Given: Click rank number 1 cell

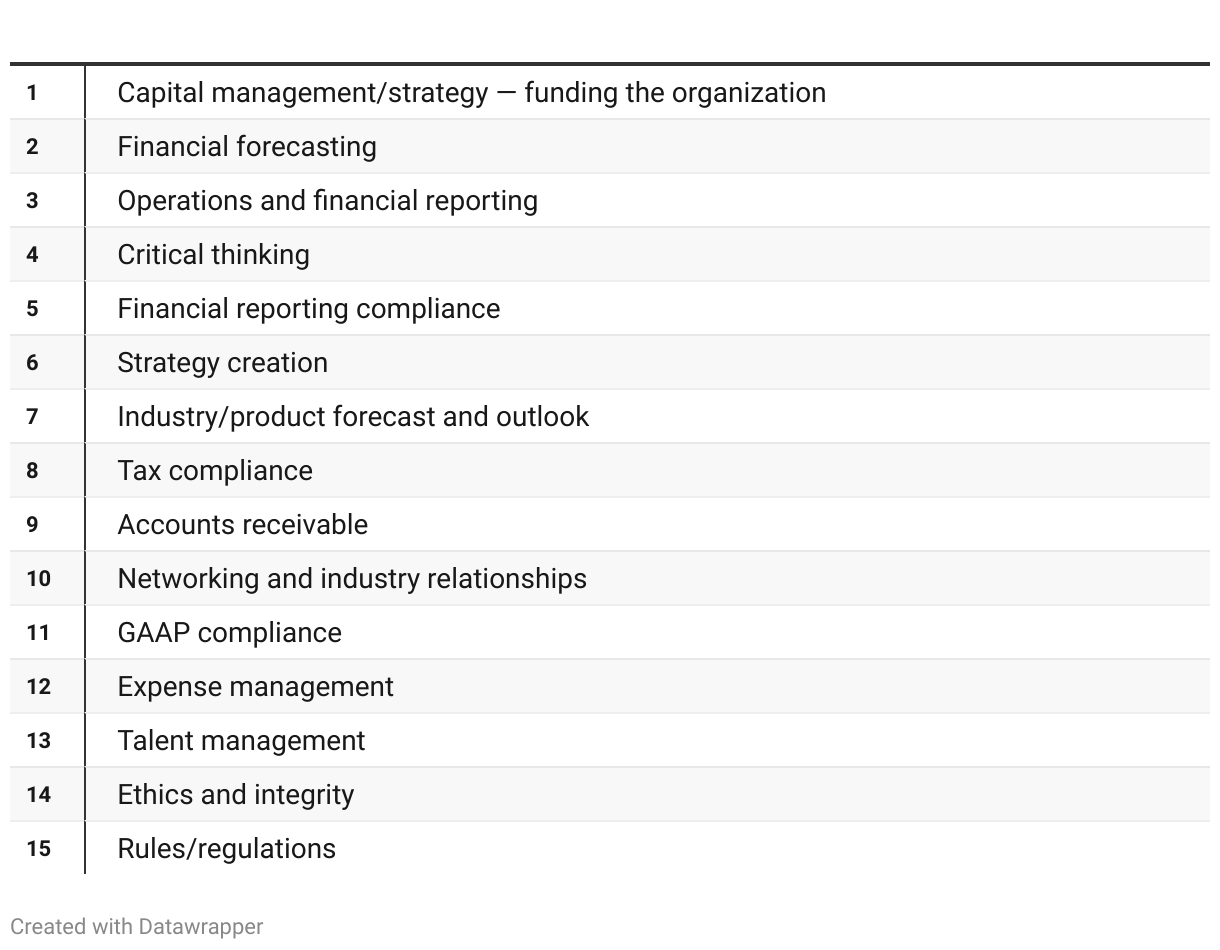Looking at the screenshot, I should (x=47, y=93).
